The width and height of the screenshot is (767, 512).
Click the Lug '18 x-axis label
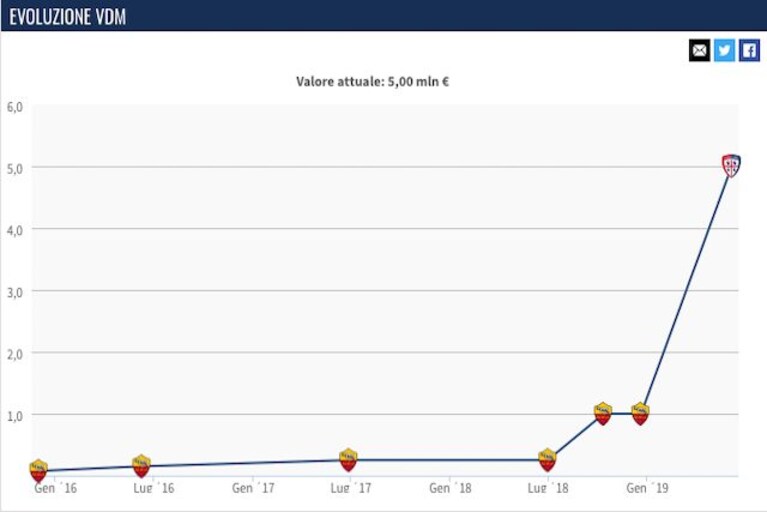pos(548,488)
